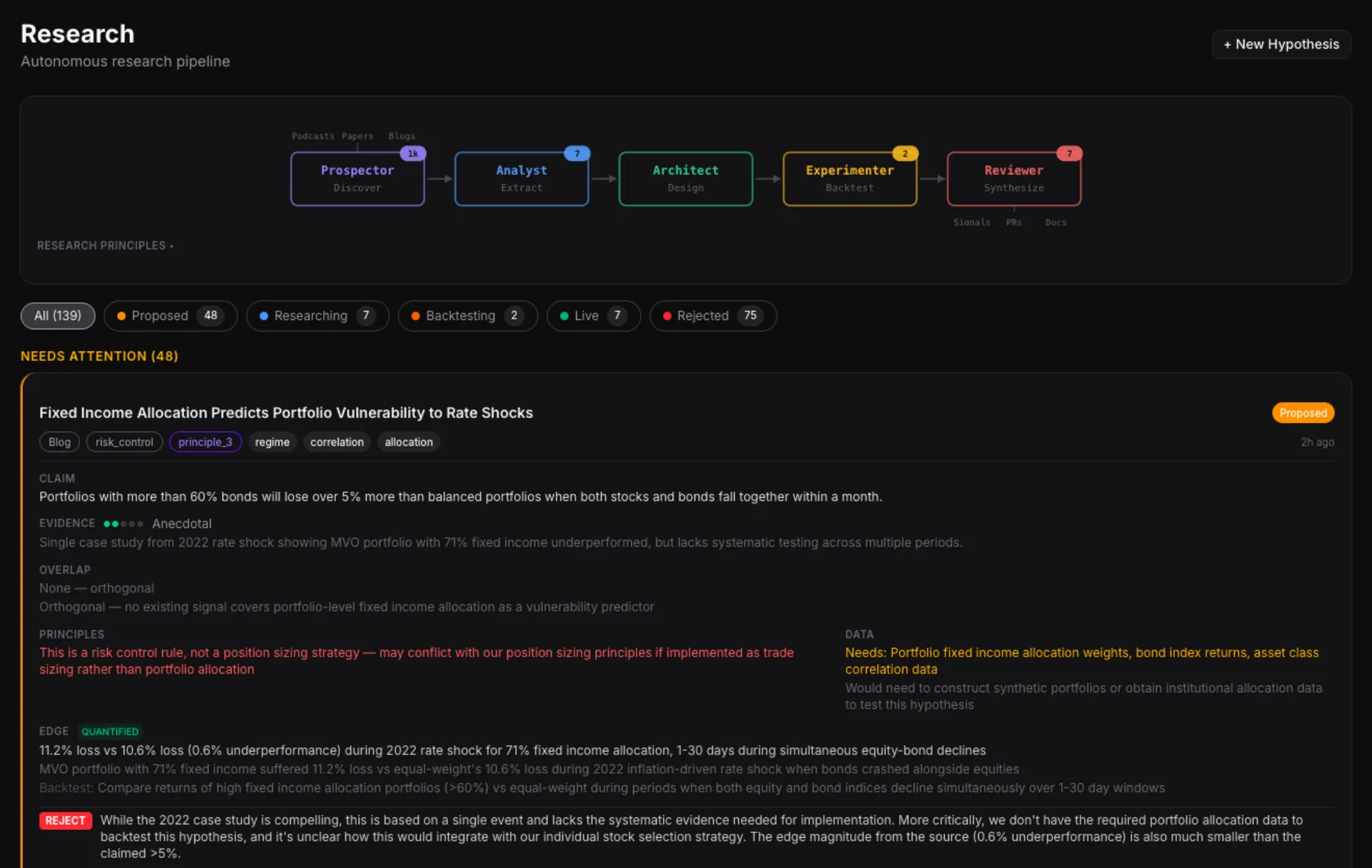Image resolution: width=1372 pixels, height=868 pixels.
Task: Click the Experimenter Backtest pipeline node
Action: pos(850,179)
